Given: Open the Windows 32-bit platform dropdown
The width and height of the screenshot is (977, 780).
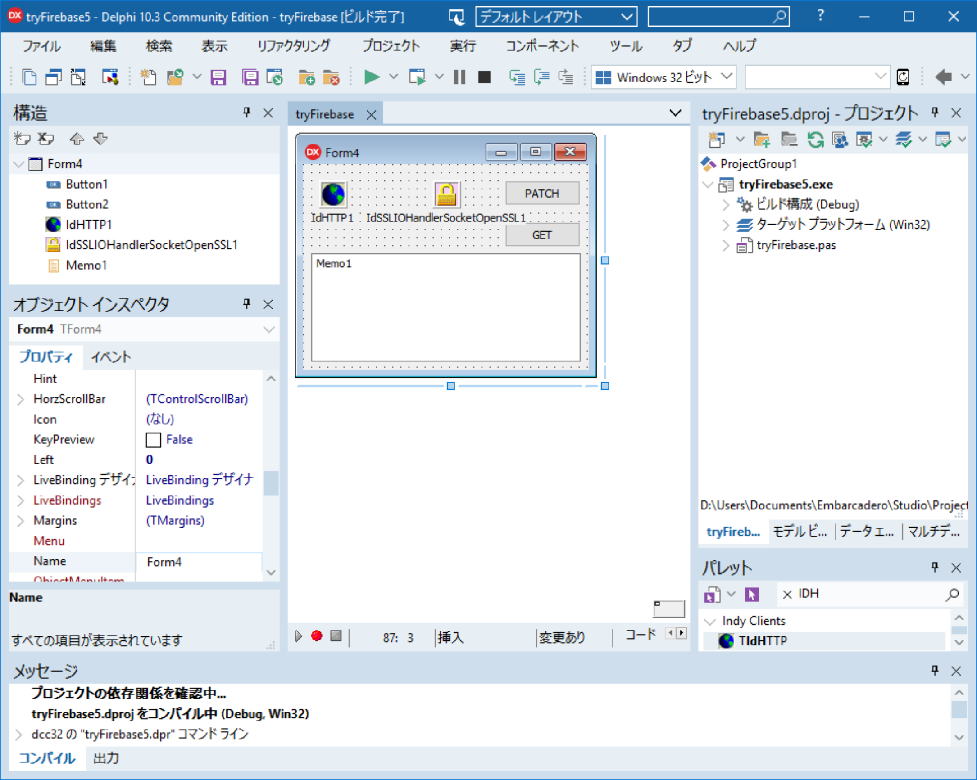Looking at the screenshot, I should 726,77.
